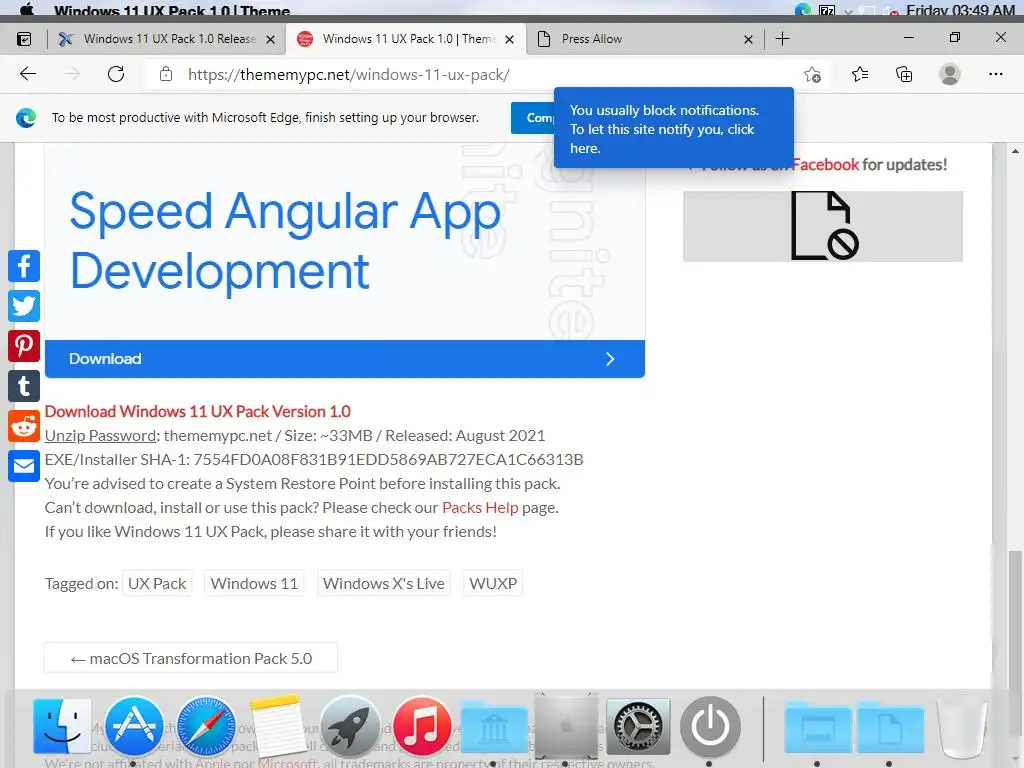The width and height of the screenshot is (1024, 768).
Task: Open Edge settings and more menu
Action: 995,74
